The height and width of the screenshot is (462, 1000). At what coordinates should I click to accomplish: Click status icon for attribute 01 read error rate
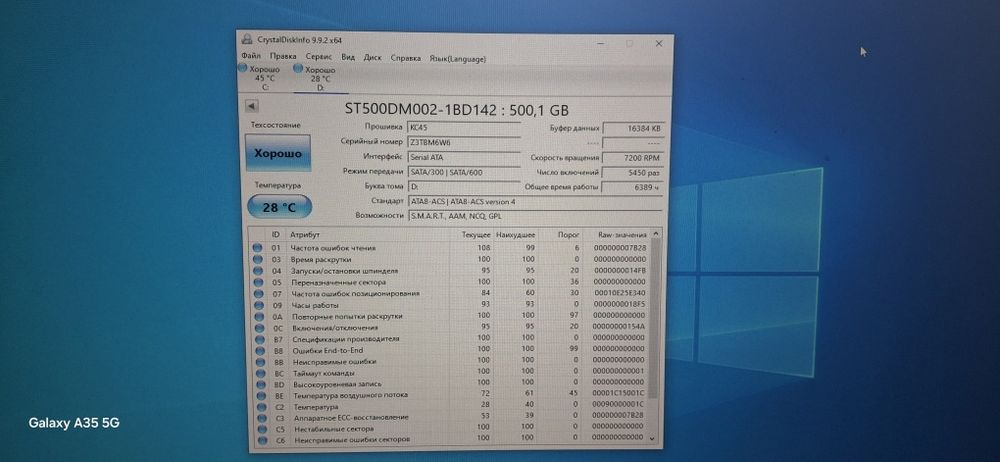pos(258,248)
